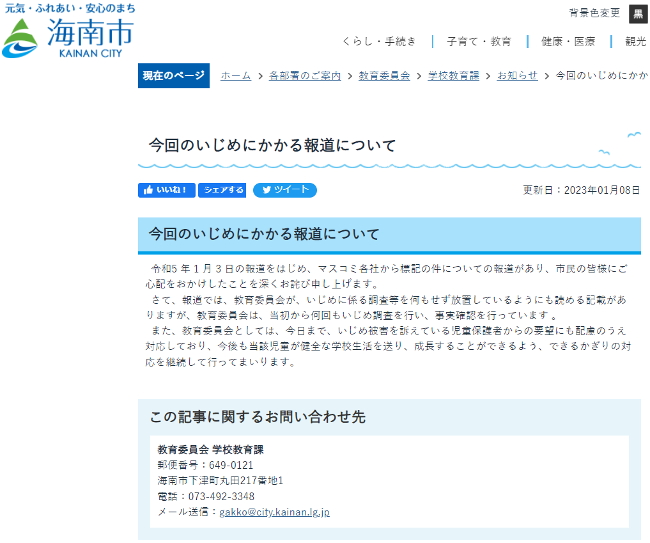Go to ホーム breadcrumb link

click(x=235, y=76)
